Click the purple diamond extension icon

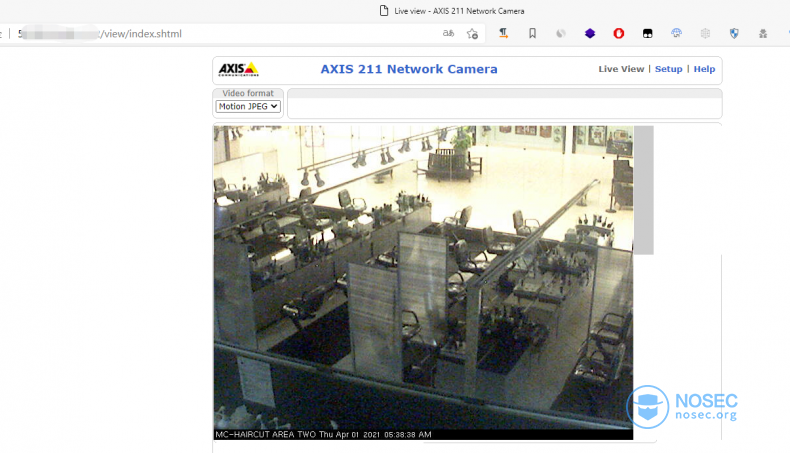point(590,34)
